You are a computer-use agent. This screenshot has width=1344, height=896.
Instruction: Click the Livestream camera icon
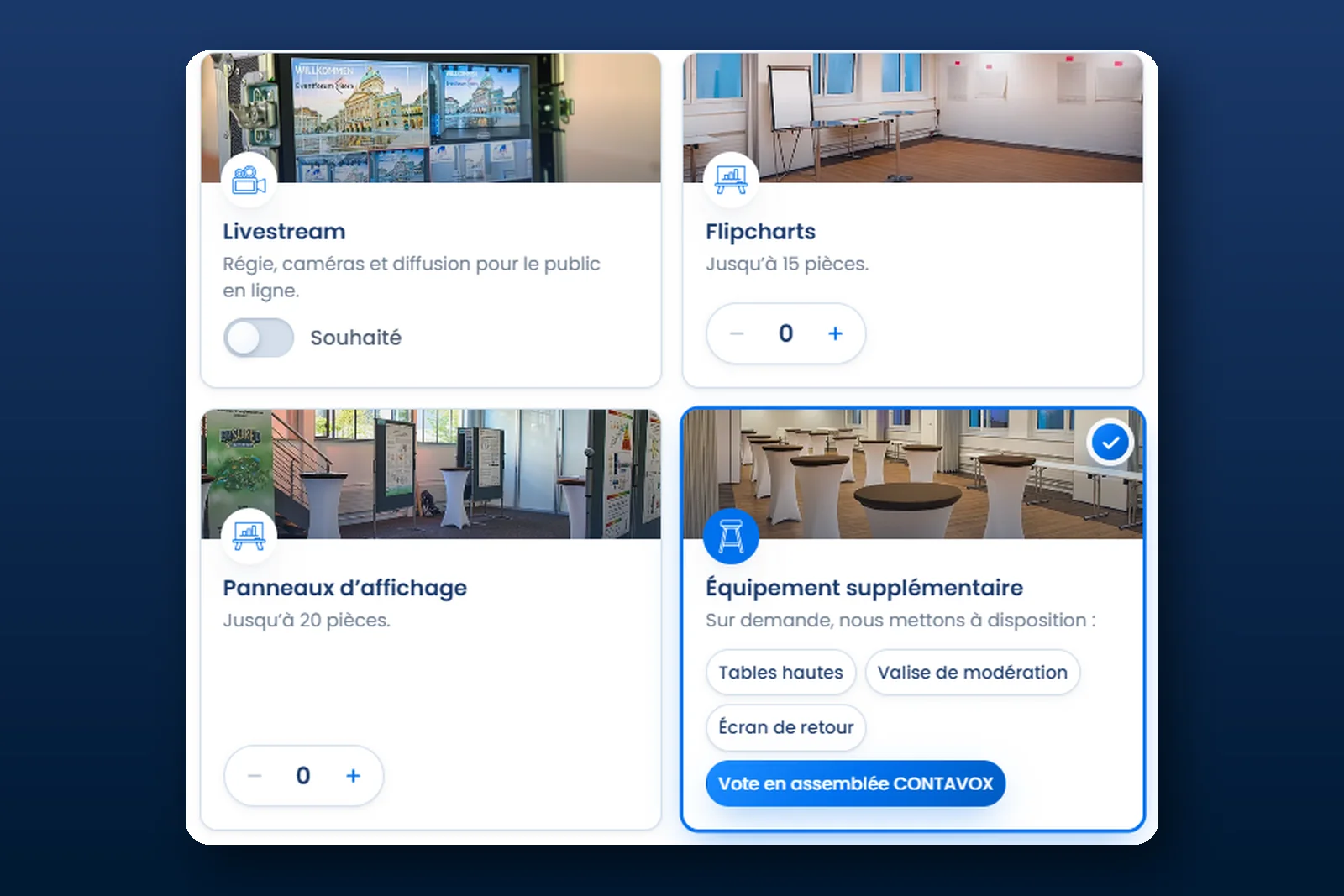click(249, 180)
